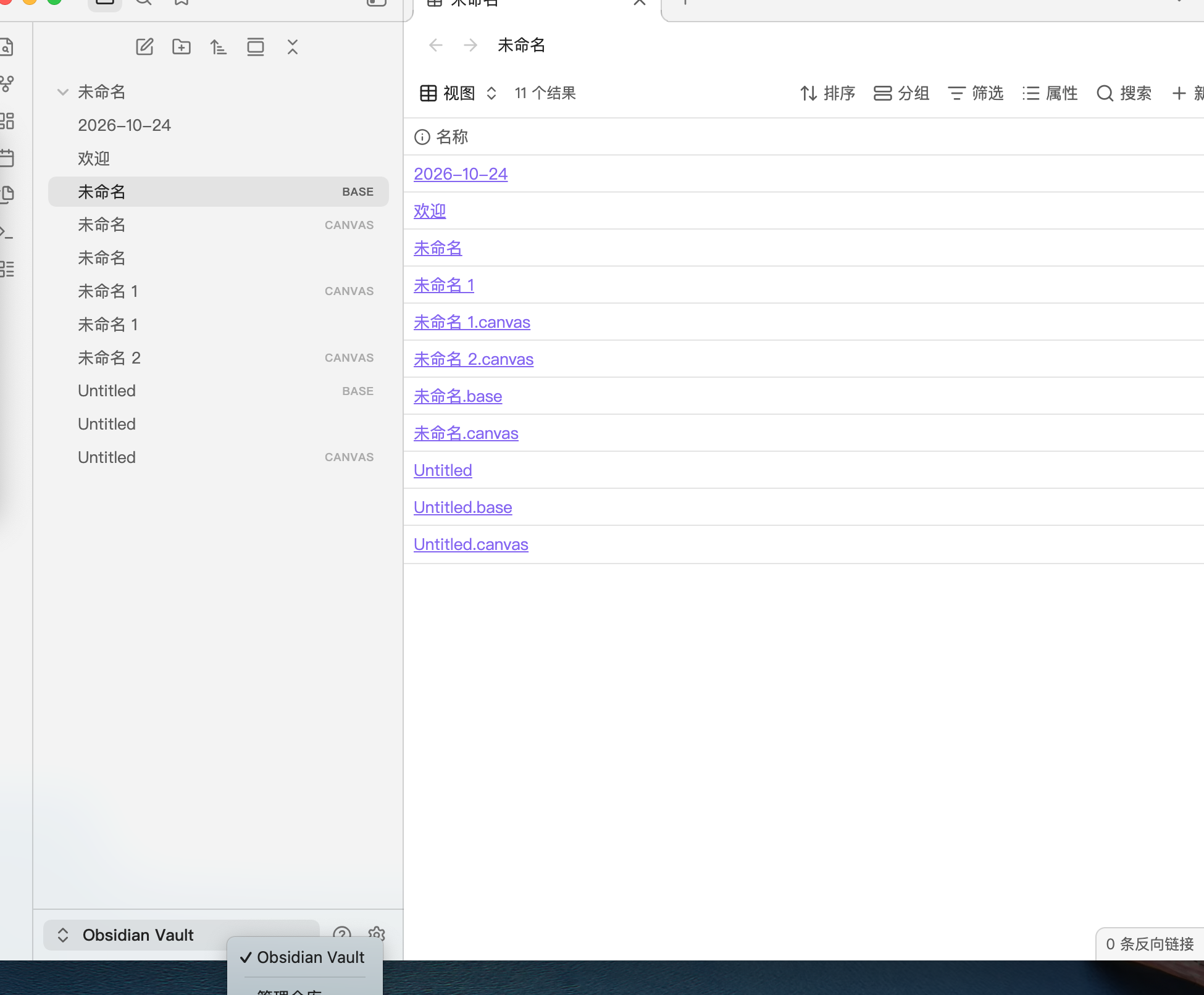
Task: Open the 未命名.canvas link in table
Action: point(466,433)
